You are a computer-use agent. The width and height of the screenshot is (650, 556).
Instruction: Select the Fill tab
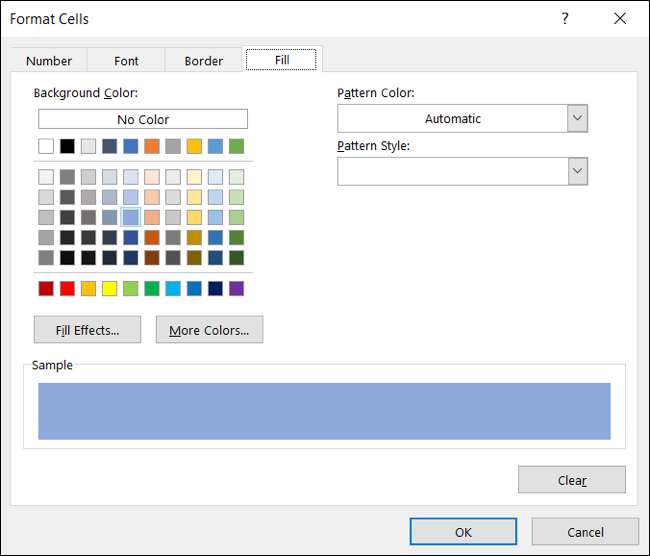coord(282,60)
